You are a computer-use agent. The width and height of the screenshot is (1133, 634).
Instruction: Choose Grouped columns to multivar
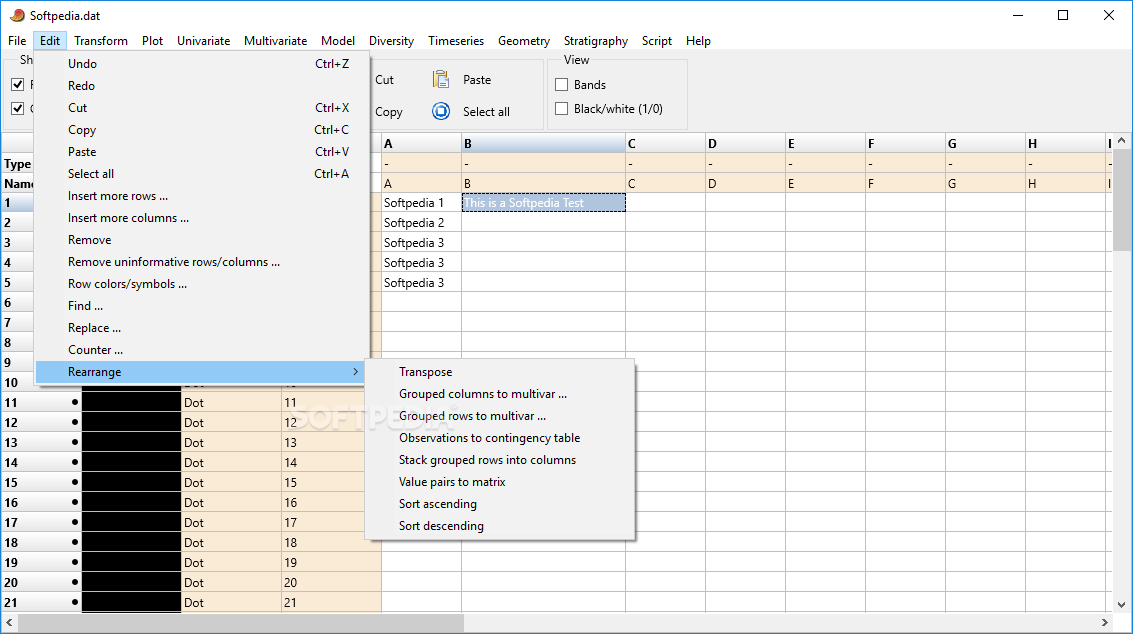tap(500, 394)
